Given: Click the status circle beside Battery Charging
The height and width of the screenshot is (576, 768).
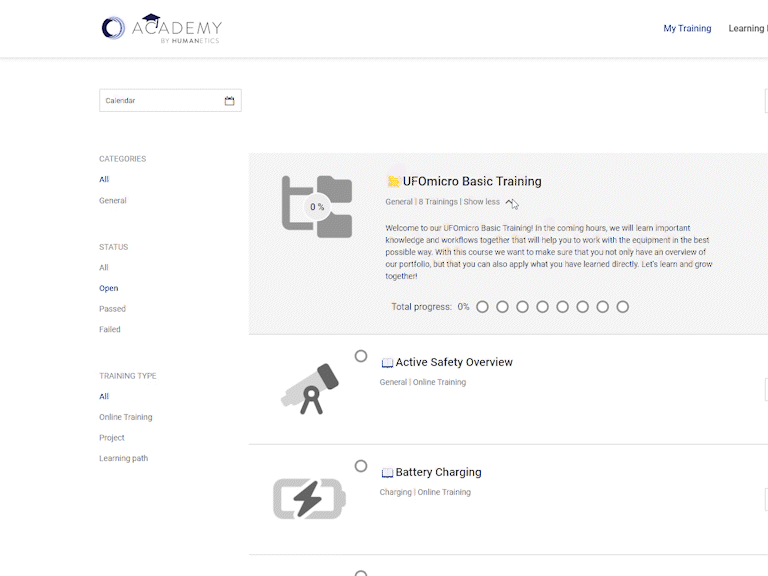Looking at the screenshot, I should coord(361,466).
